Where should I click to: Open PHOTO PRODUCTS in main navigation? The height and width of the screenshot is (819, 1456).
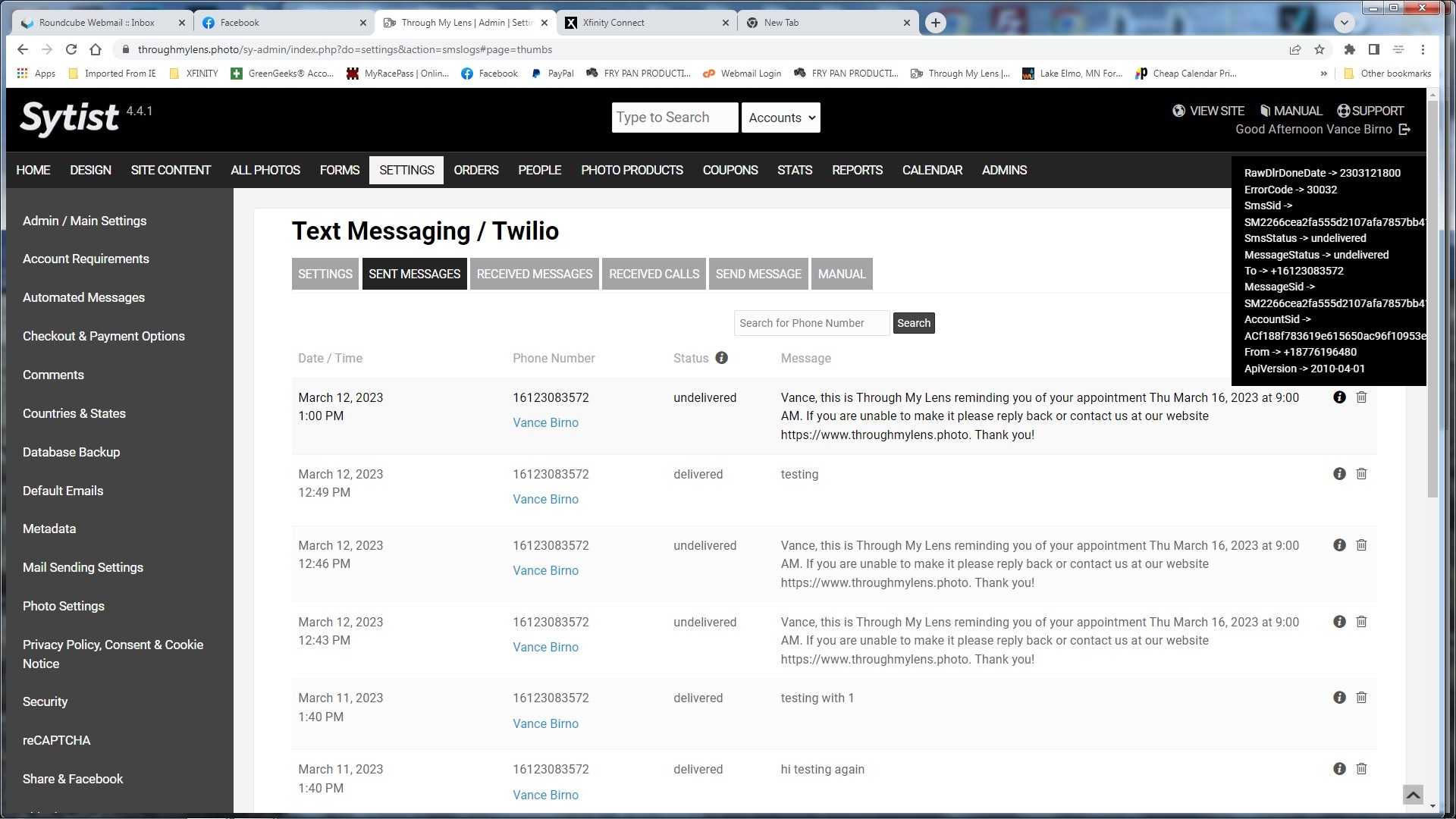pos(632,170)
